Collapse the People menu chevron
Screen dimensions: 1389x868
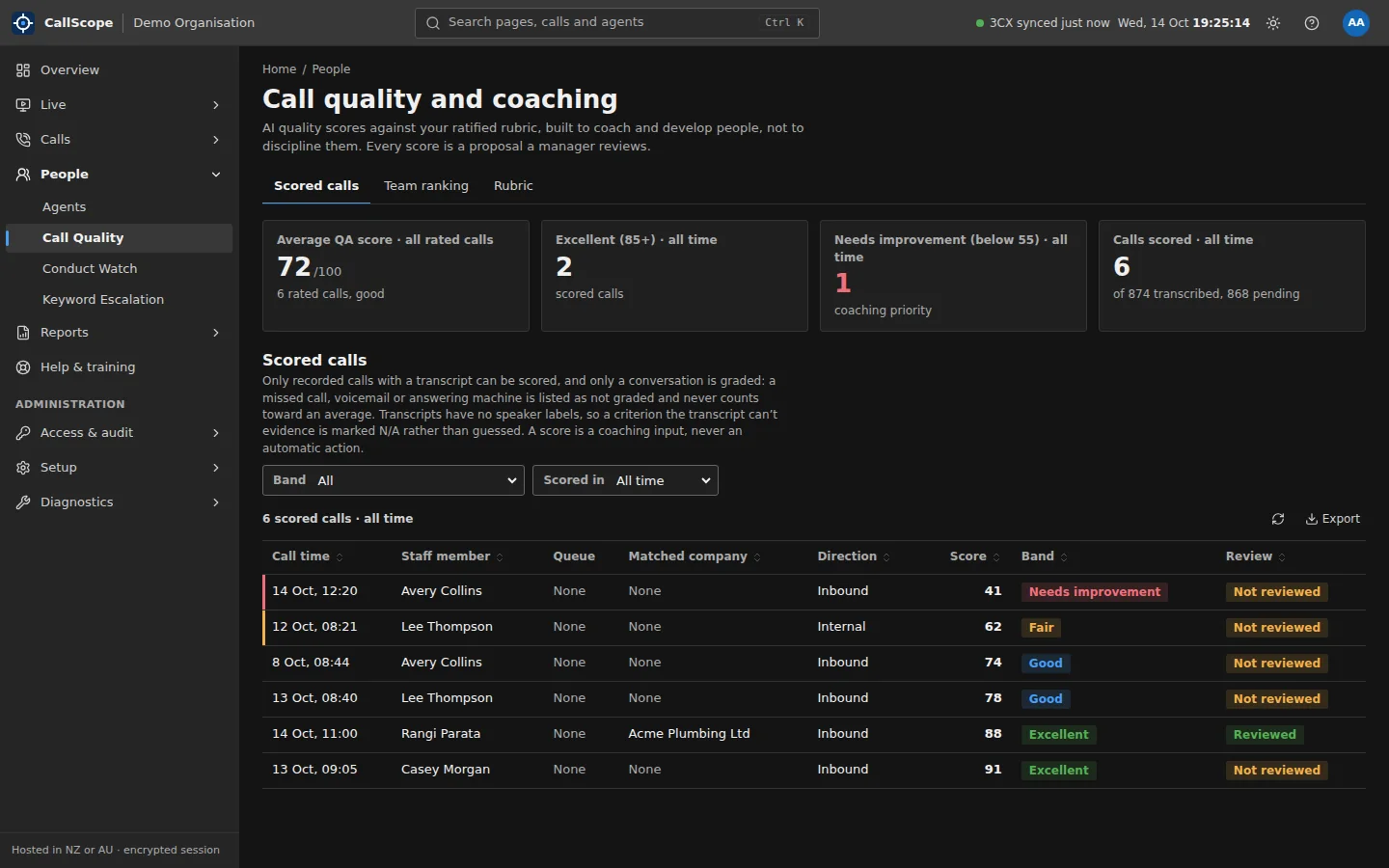click(x=216, y=175)
